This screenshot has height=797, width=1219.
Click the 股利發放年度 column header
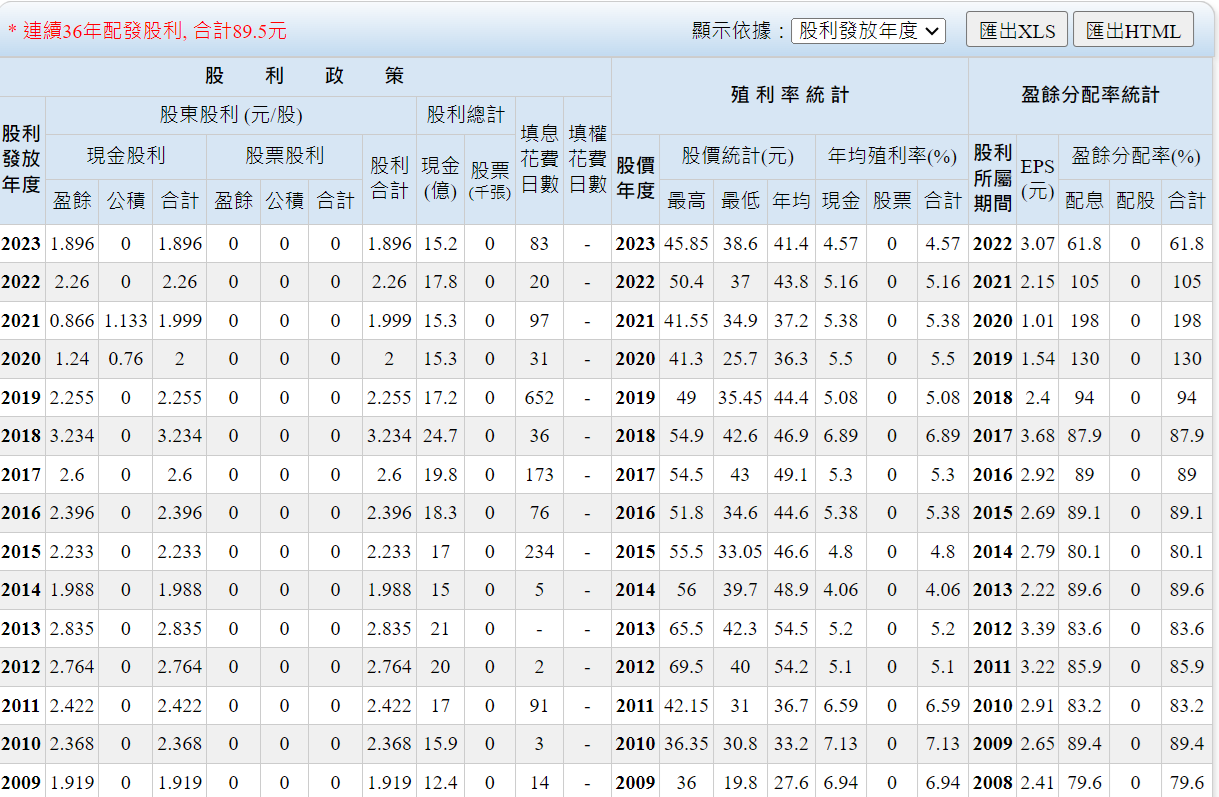(22, 160)
